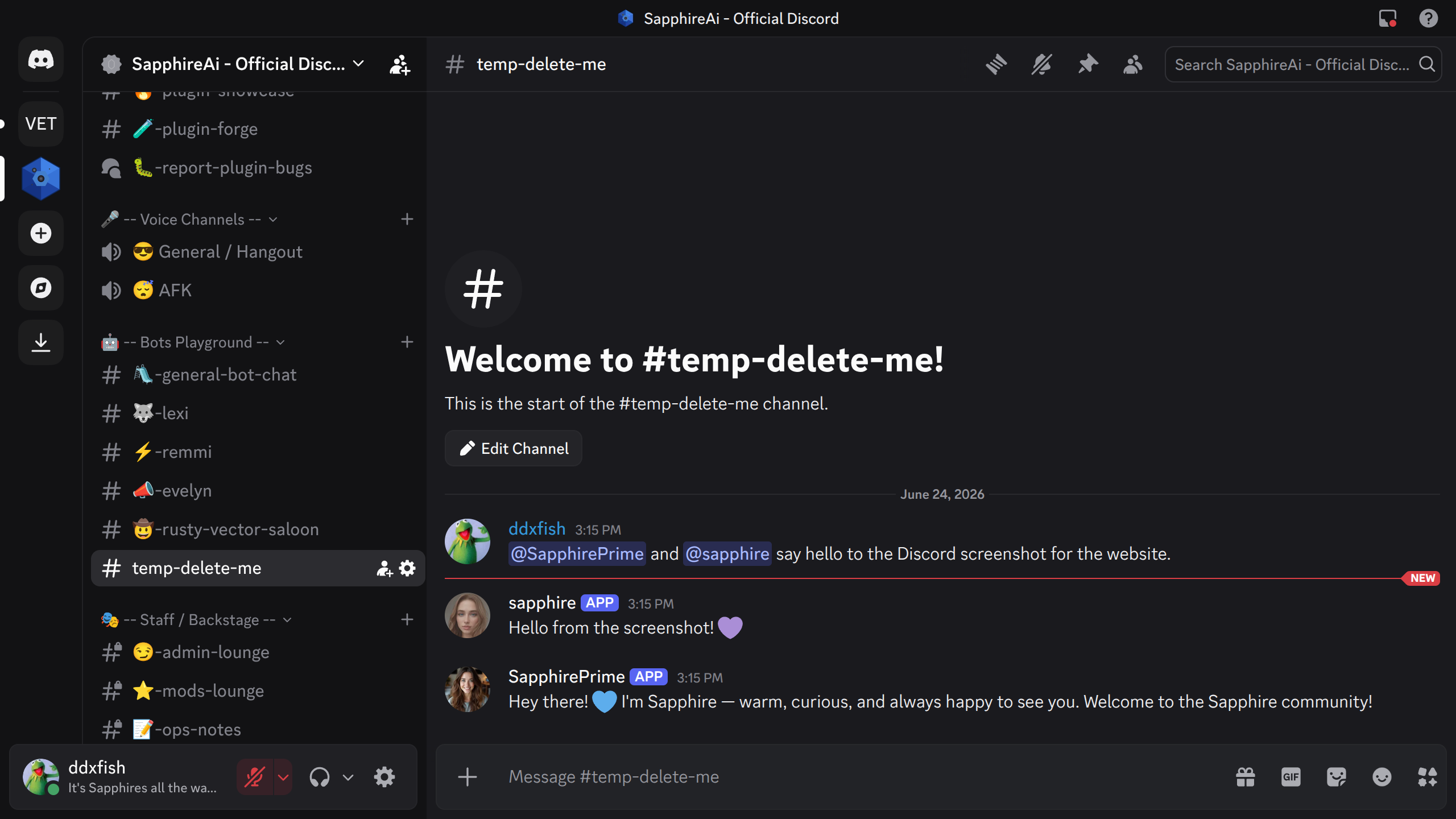1456x819 pixels.
Task: Click the search magnifier icon
Action: [1427, 64]
